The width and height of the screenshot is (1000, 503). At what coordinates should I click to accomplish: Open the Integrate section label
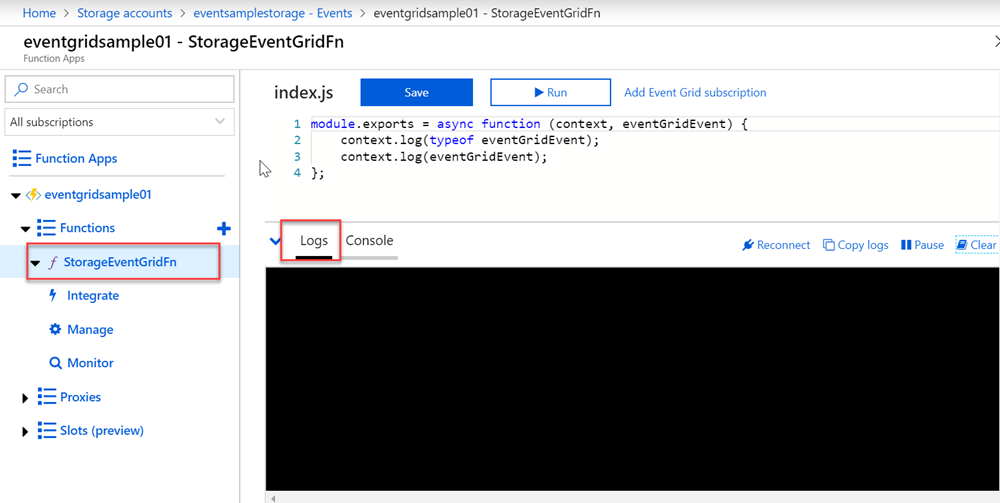coord(92,296)
